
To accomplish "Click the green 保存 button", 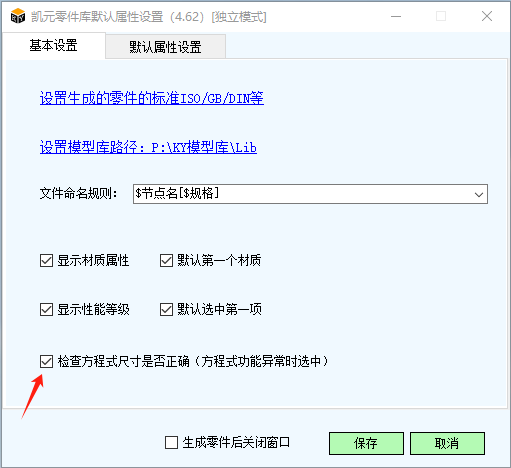I will point(366,443).
